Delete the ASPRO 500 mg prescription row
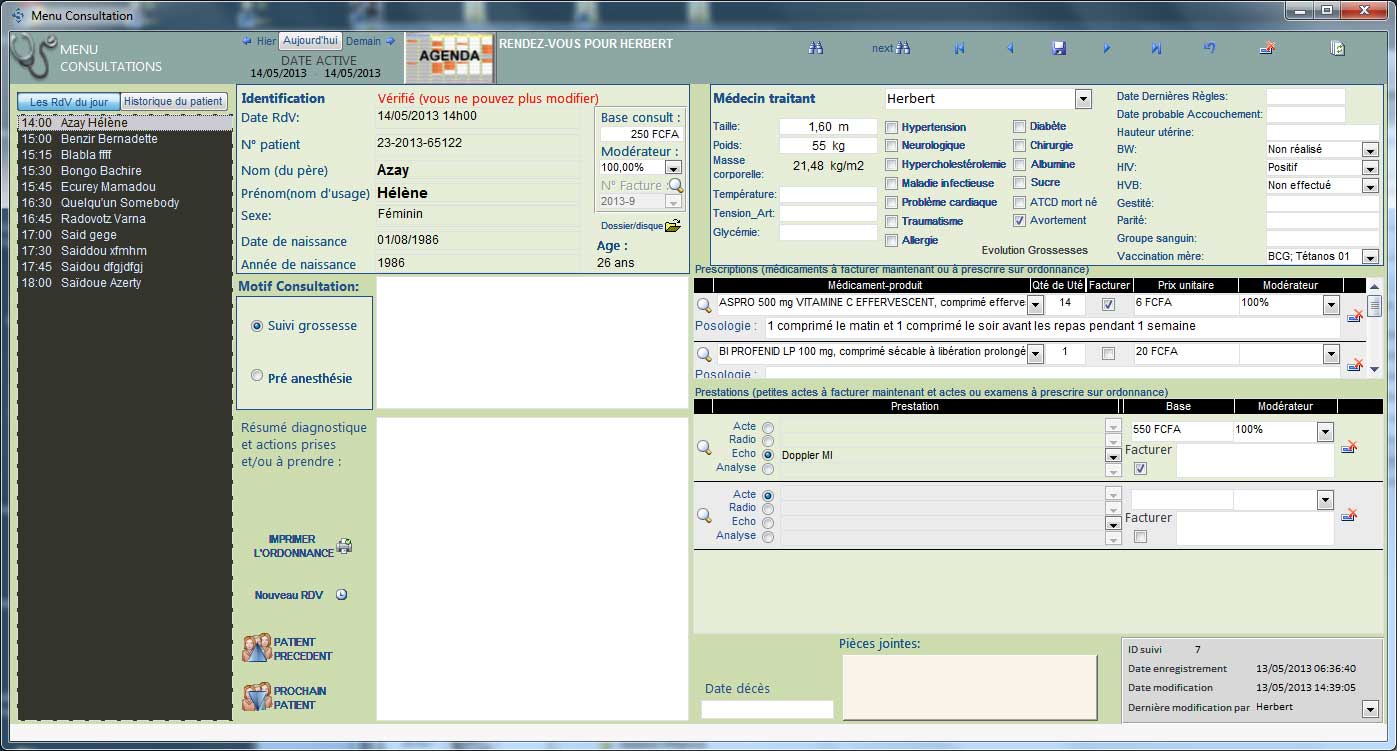Screen dimensions: 1397x751 point(1355,316)
